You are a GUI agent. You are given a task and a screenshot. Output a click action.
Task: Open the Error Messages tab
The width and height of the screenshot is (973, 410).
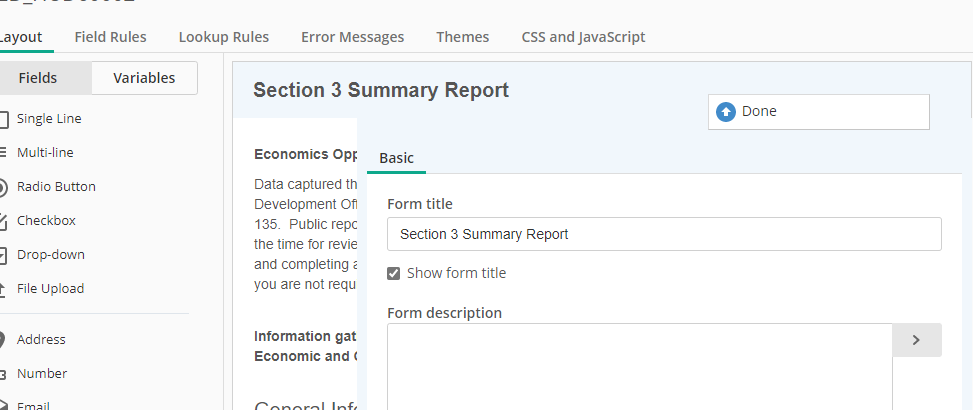tap(352, 37)
